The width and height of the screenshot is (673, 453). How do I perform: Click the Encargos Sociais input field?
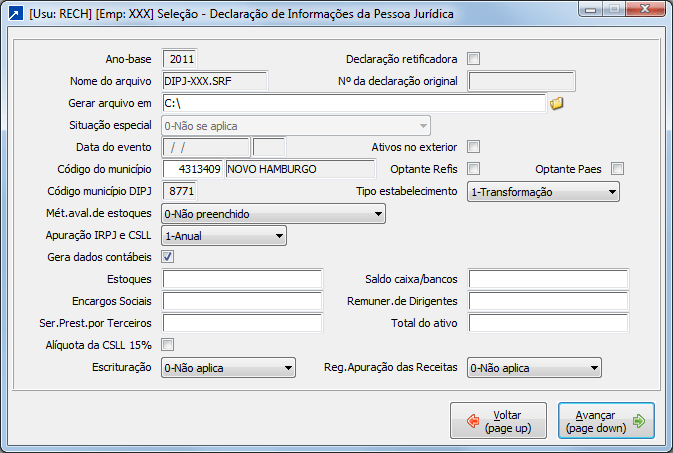(x=242, y=301)
